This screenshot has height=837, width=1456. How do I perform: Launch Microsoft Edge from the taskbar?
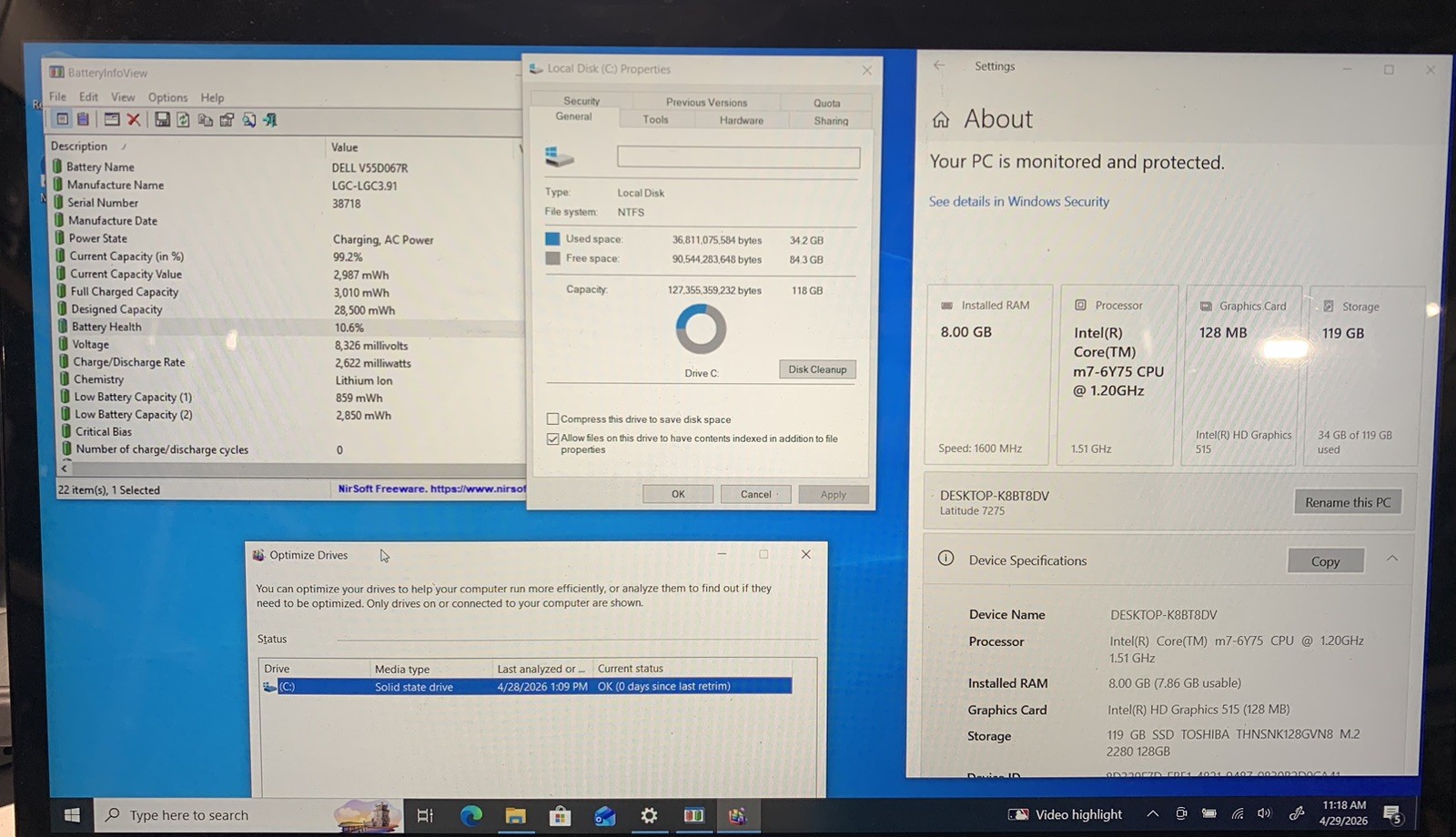click(470, 815)
